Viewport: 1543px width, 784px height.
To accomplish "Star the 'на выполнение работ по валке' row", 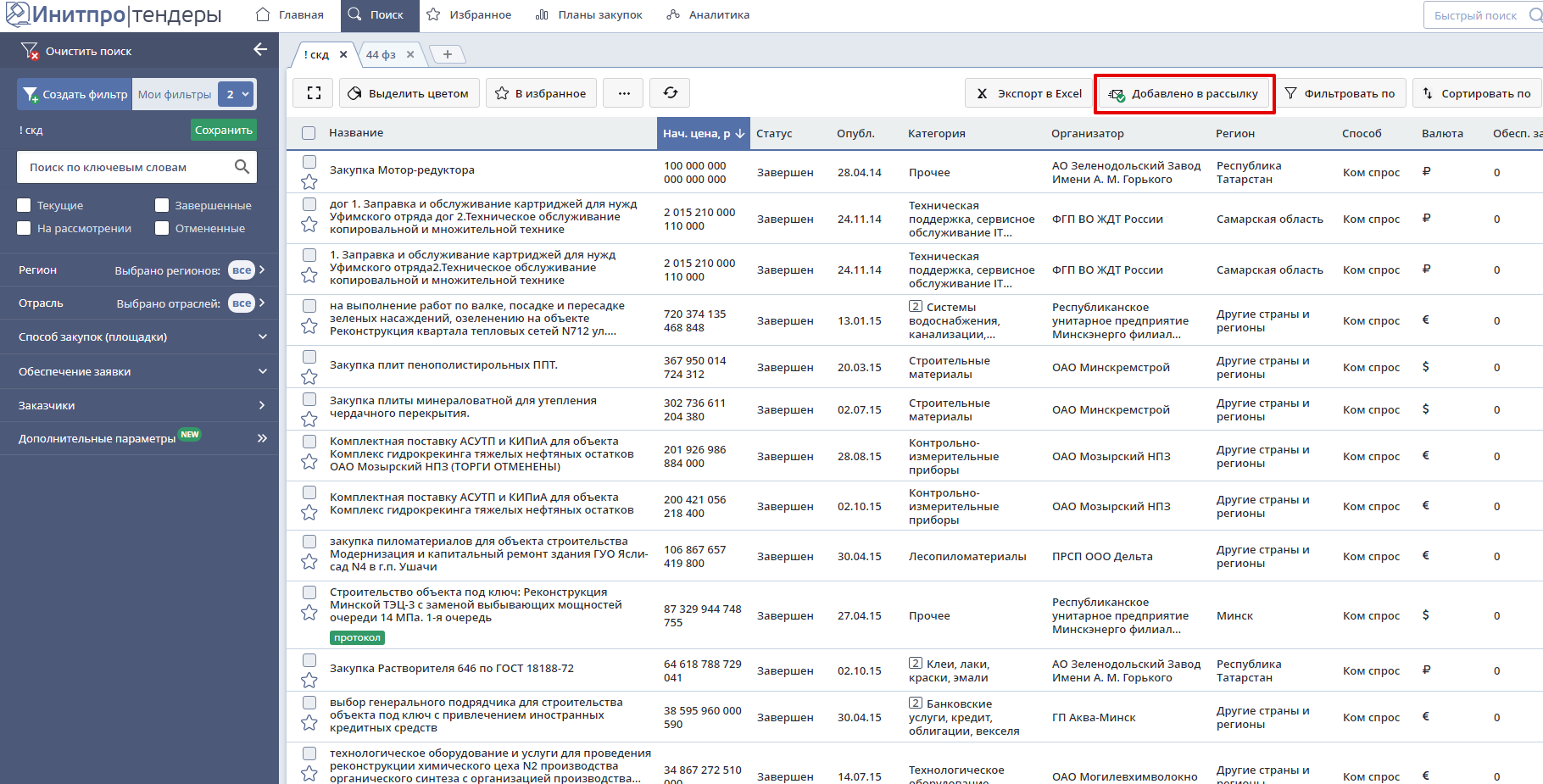I will point(309,325).
